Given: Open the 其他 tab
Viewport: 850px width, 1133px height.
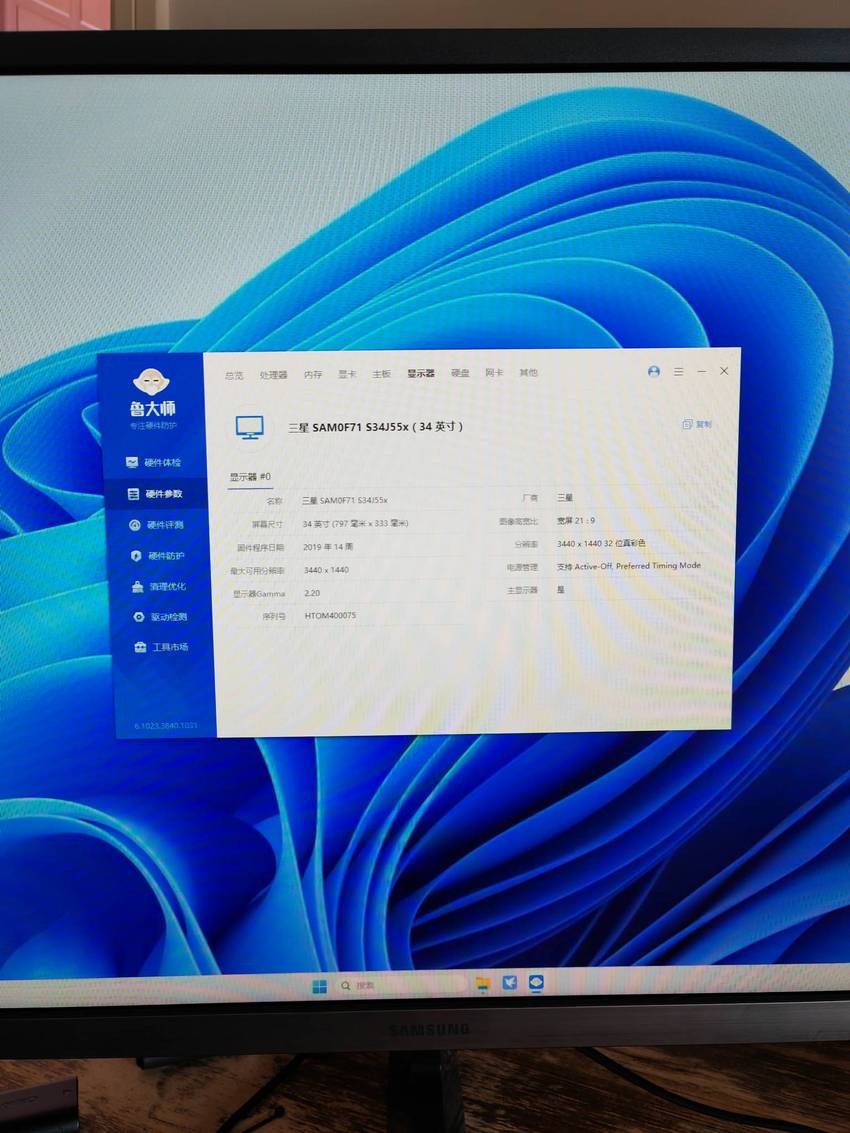Looking at the screenshot, I should [528, 372].
